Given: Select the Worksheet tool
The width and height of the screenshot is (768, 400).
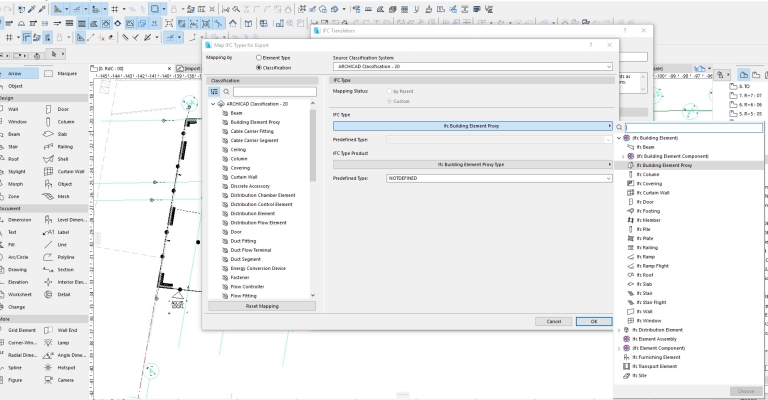Looking at the screenshot, I should [x=19, y=294].
